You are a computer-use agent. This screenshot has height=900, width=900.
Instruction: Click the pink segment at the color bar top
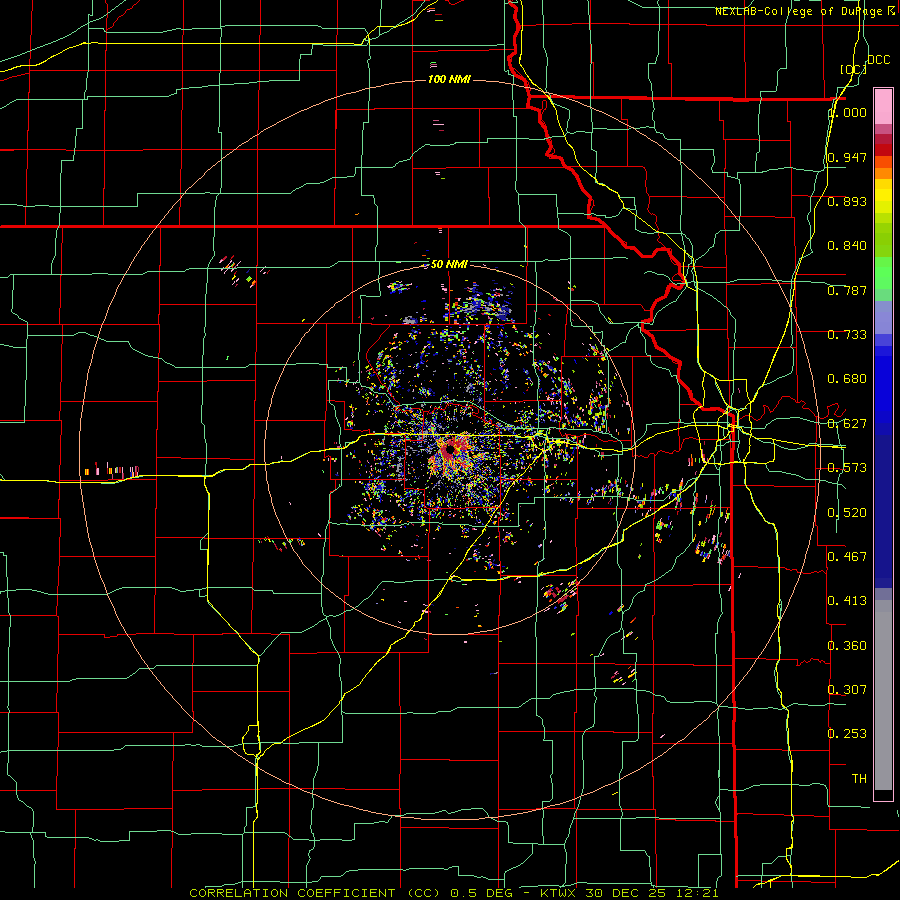(x=883, y=106)
